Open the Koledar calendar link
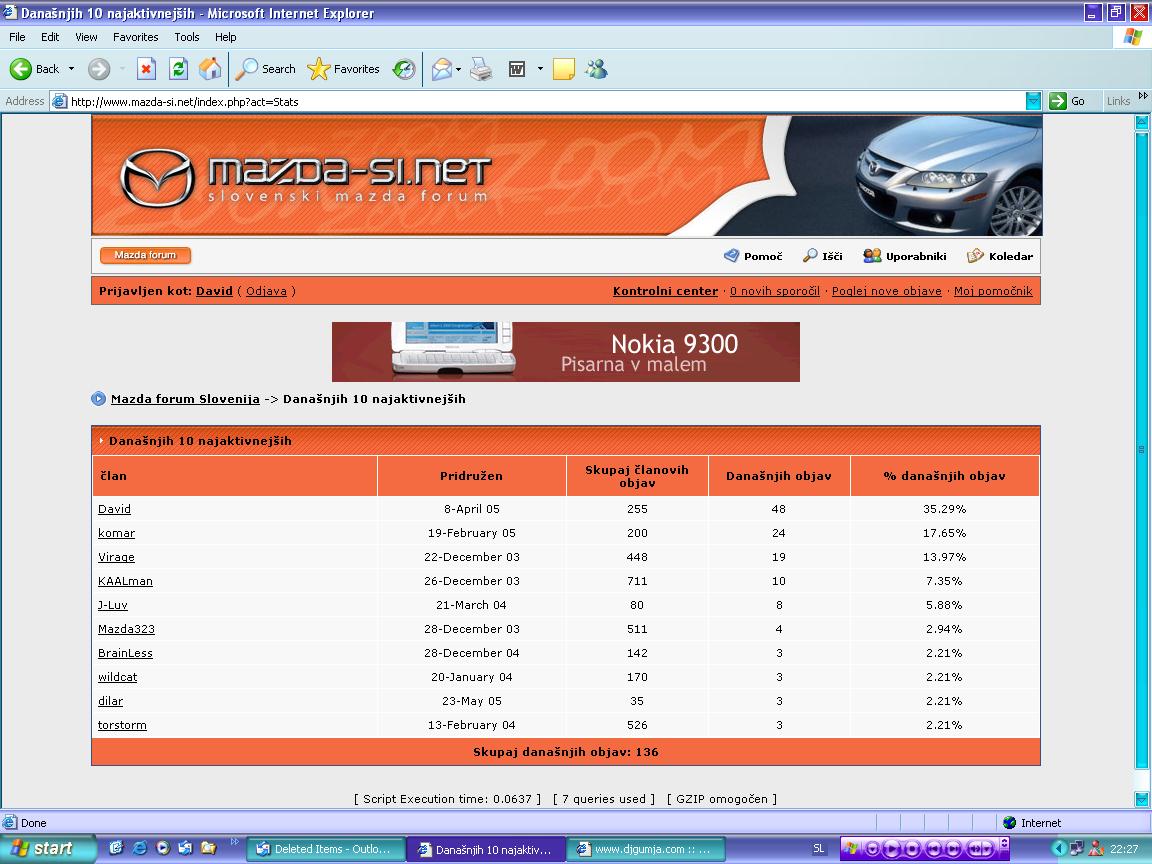Image resolution: width=1152 pixels, height=864 pixels. point(1000,256)
